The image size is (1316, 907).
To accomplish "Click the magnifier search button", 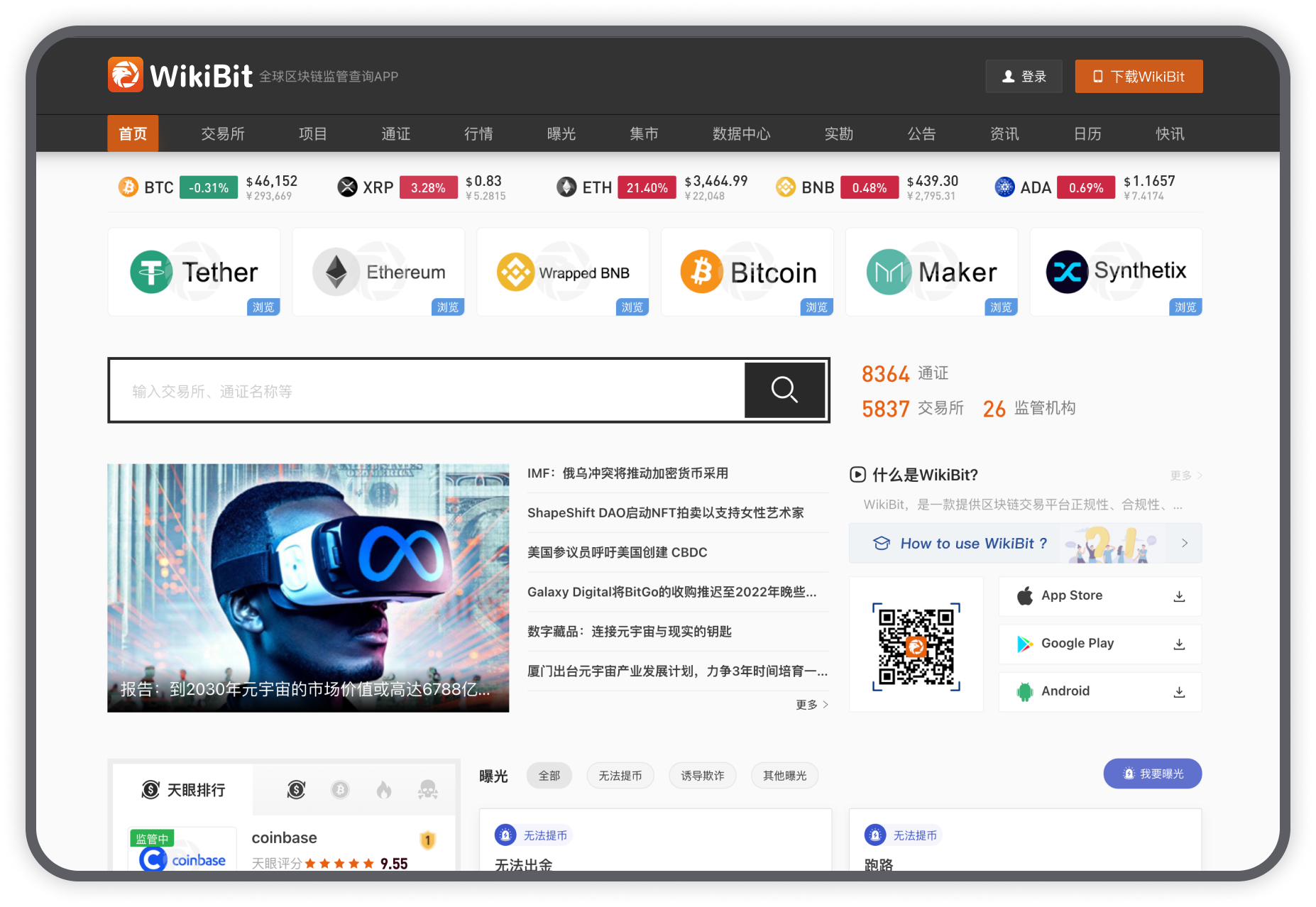I will pyautogui.click(x=784, y=390).
